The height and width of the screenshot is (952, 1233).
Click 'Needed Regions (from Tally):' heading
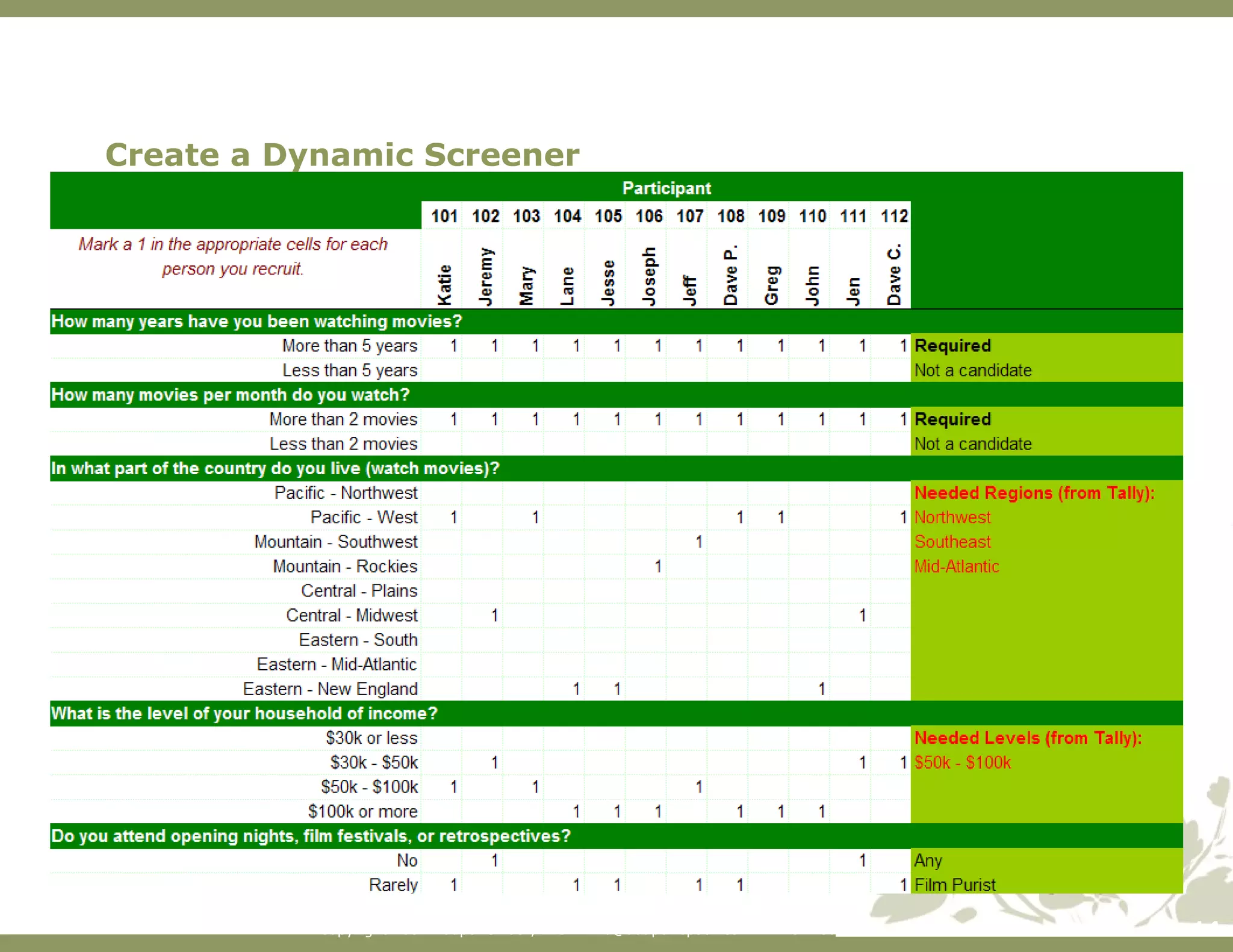[x=1034, y=493]
